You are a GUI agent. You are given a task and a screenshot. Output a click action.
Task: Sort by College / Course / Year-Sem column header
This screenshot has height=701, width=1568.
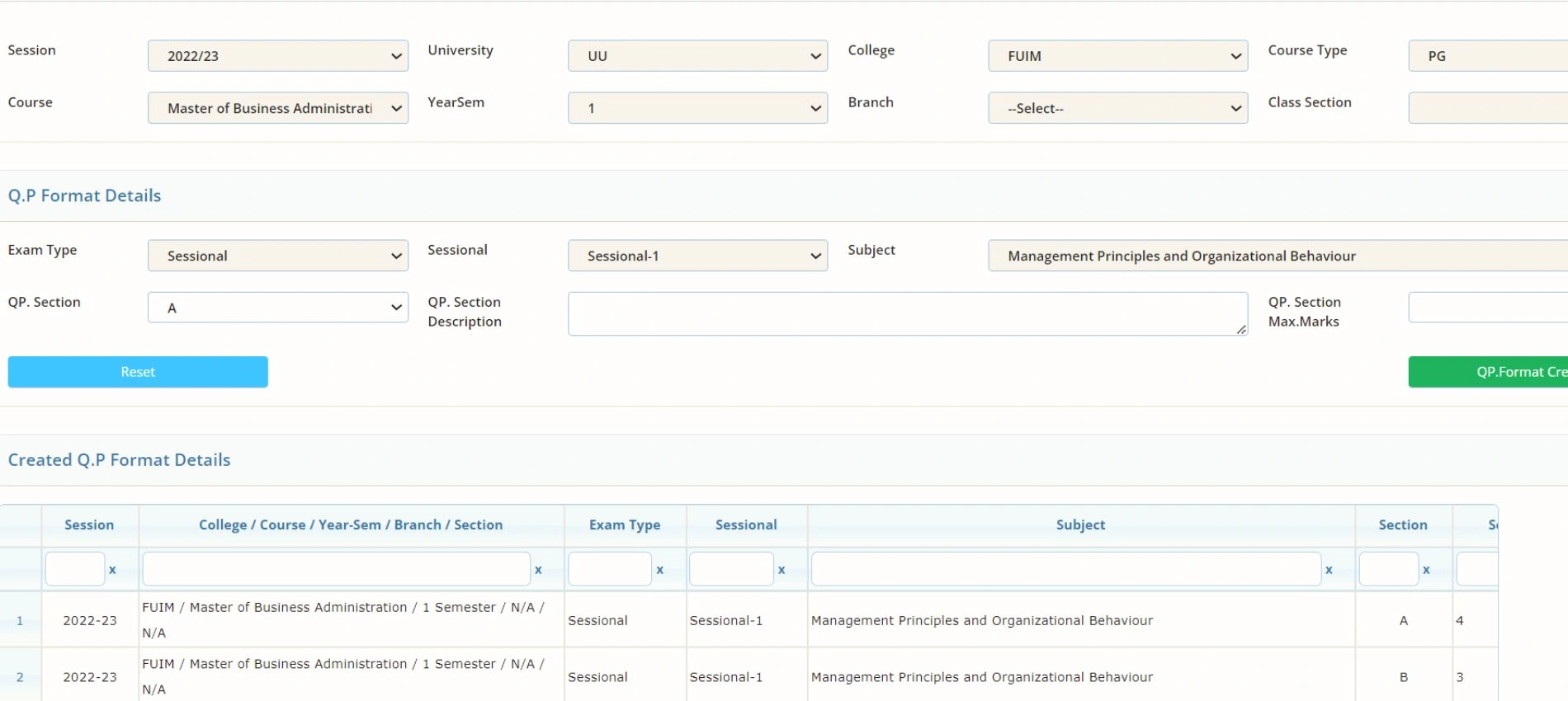point(351,525)
